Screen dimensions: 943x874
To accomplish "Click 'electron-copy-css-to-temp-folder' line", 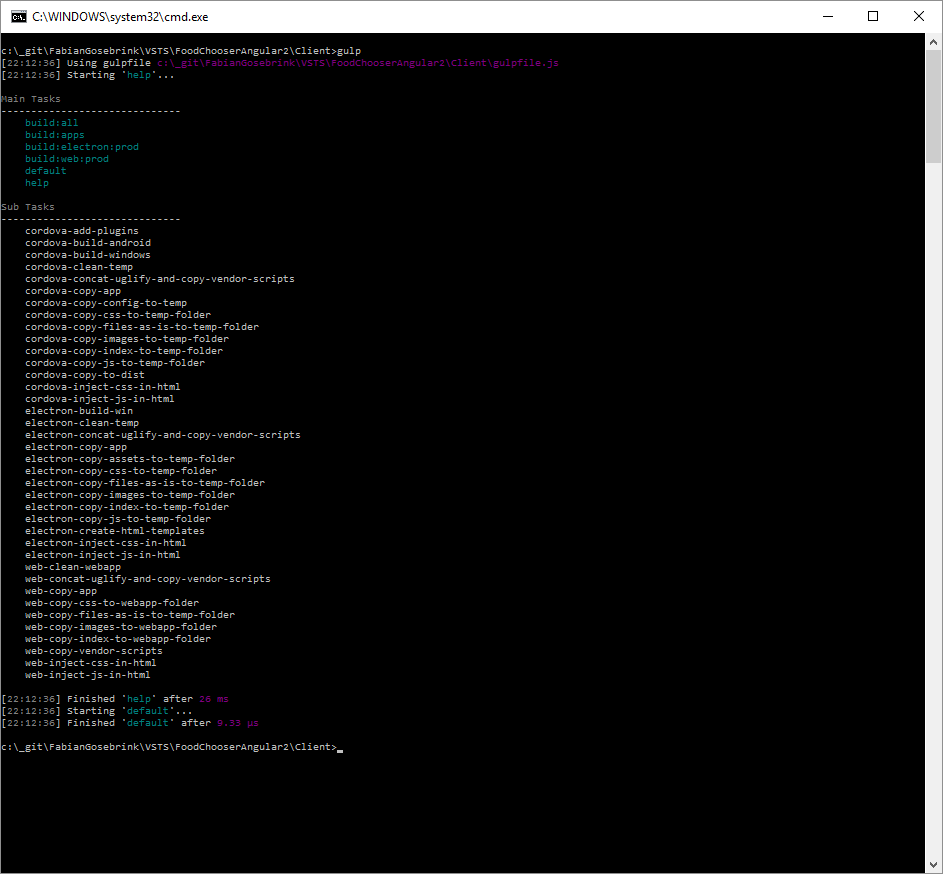I will [121, 471].
